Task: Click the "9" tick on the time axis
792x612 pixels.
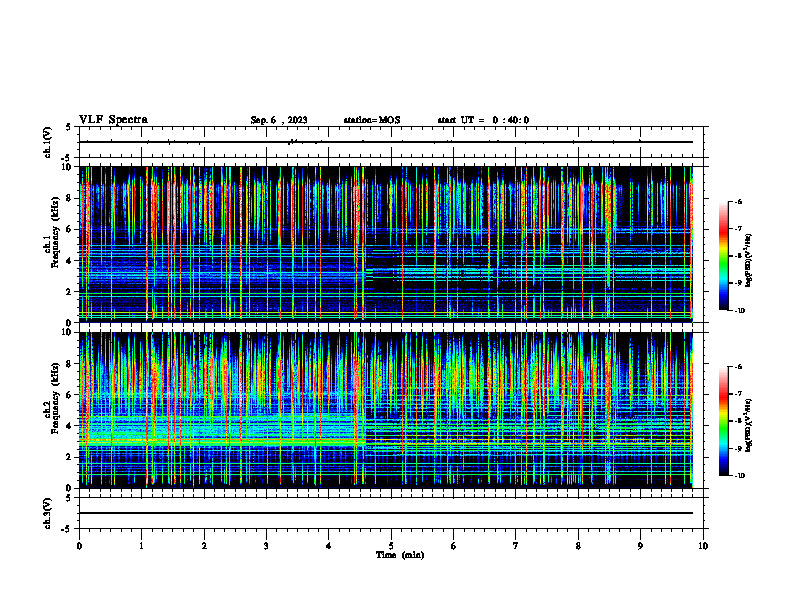Action: 640,546
